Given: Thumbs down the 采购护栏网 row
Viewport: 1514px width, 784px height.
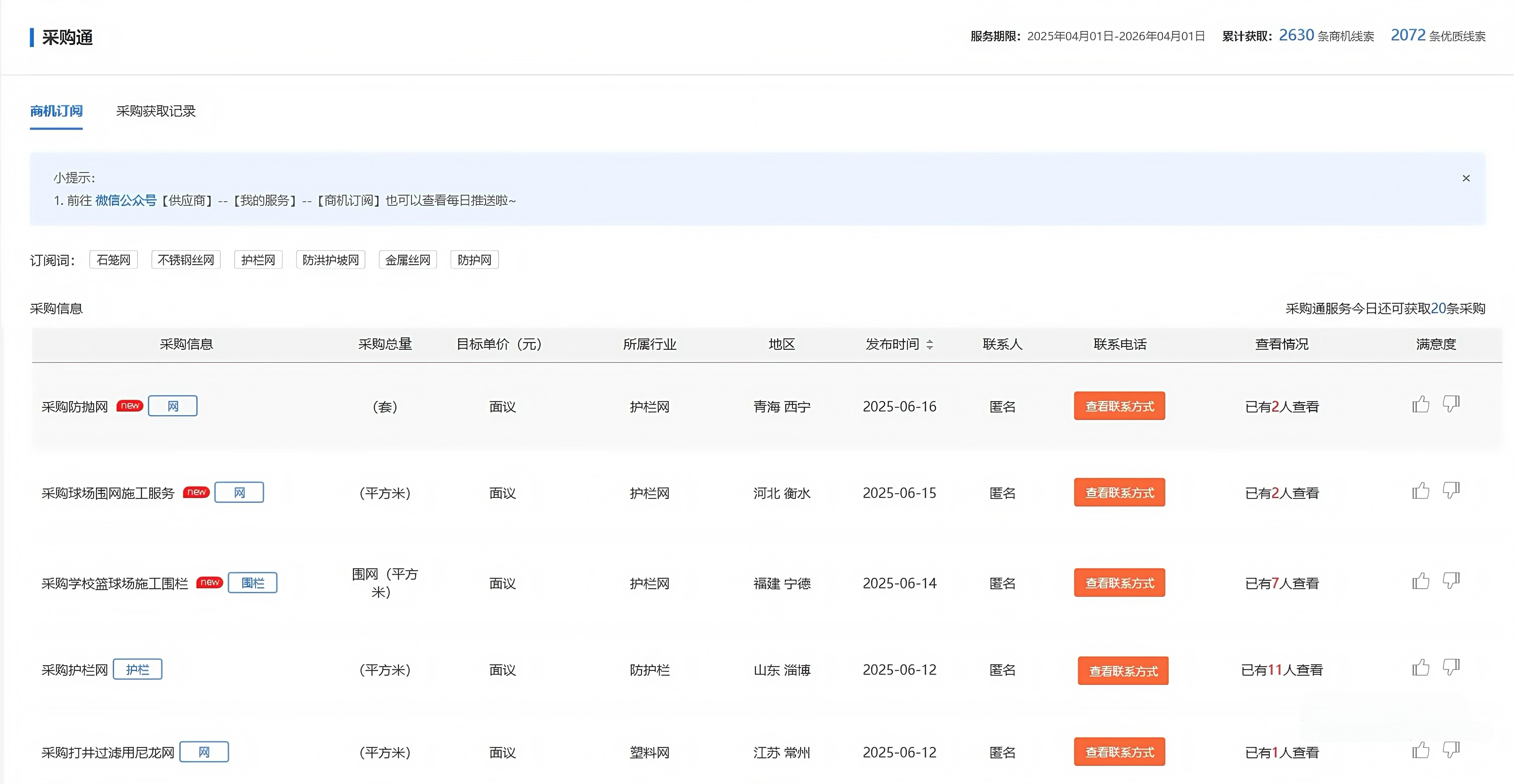Looking at the screenshot, I should pyautogui.click(x=1451, y=668).
